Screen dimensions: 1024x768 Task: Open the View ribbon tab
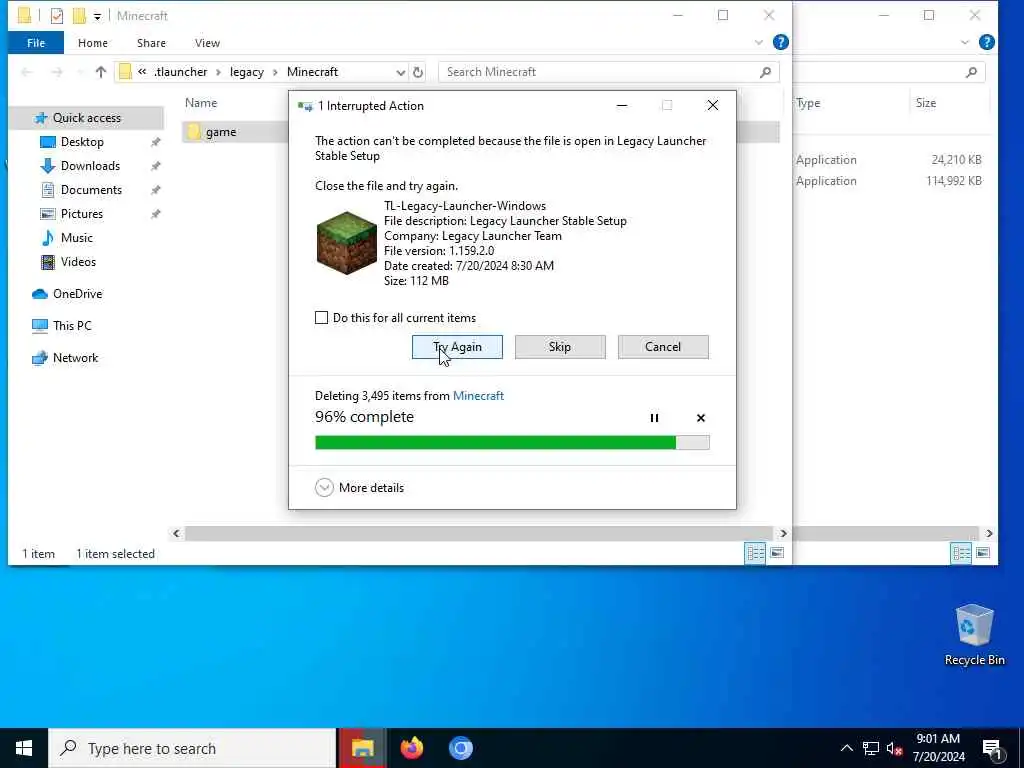(x=207, y=43)
